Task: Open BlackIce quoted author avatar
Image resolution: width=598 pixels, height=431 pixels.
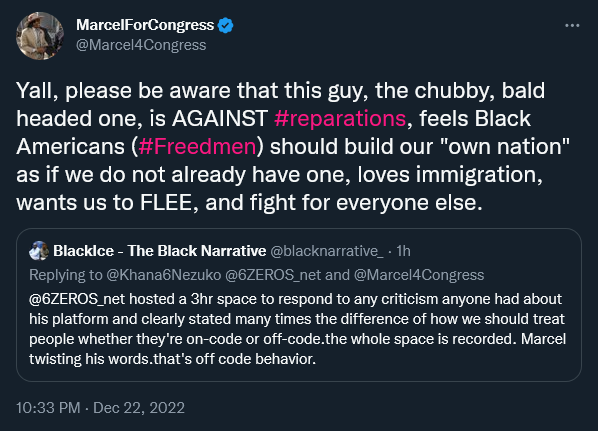Action: [39, 251]
